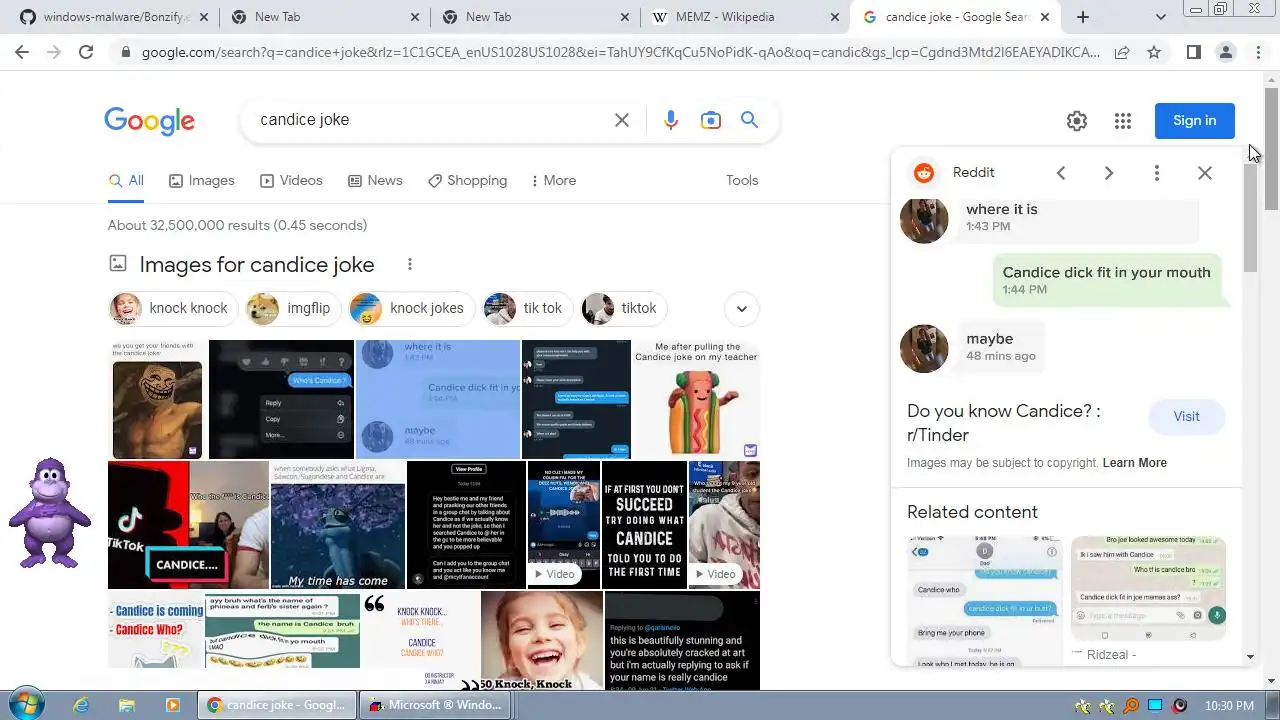Switch to Shopping results tab
The width and height of the screenshot is (1280, 720).
click(467, 181)
